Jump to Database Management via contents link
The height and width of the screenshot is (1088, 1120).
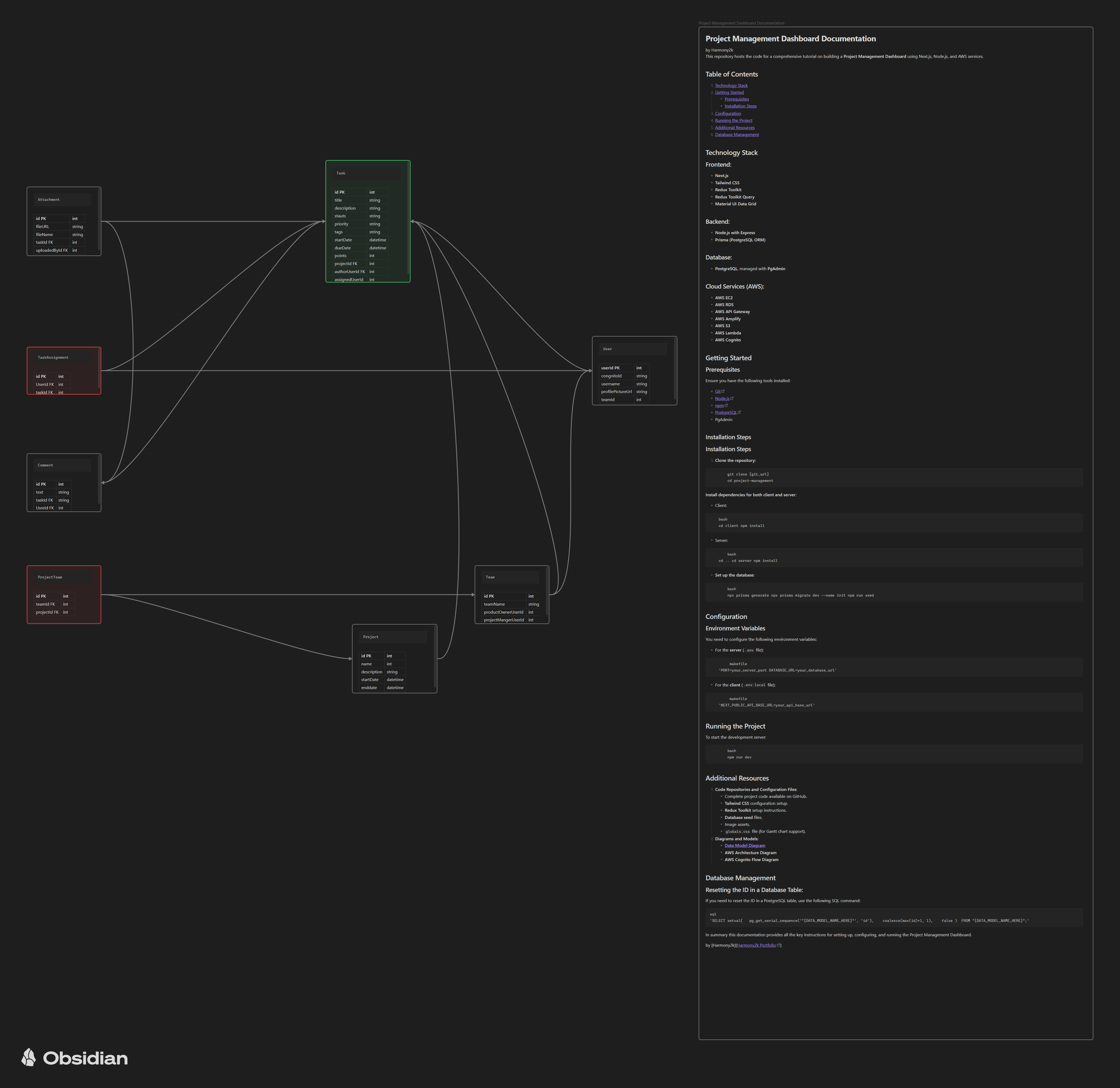(737, 135)
